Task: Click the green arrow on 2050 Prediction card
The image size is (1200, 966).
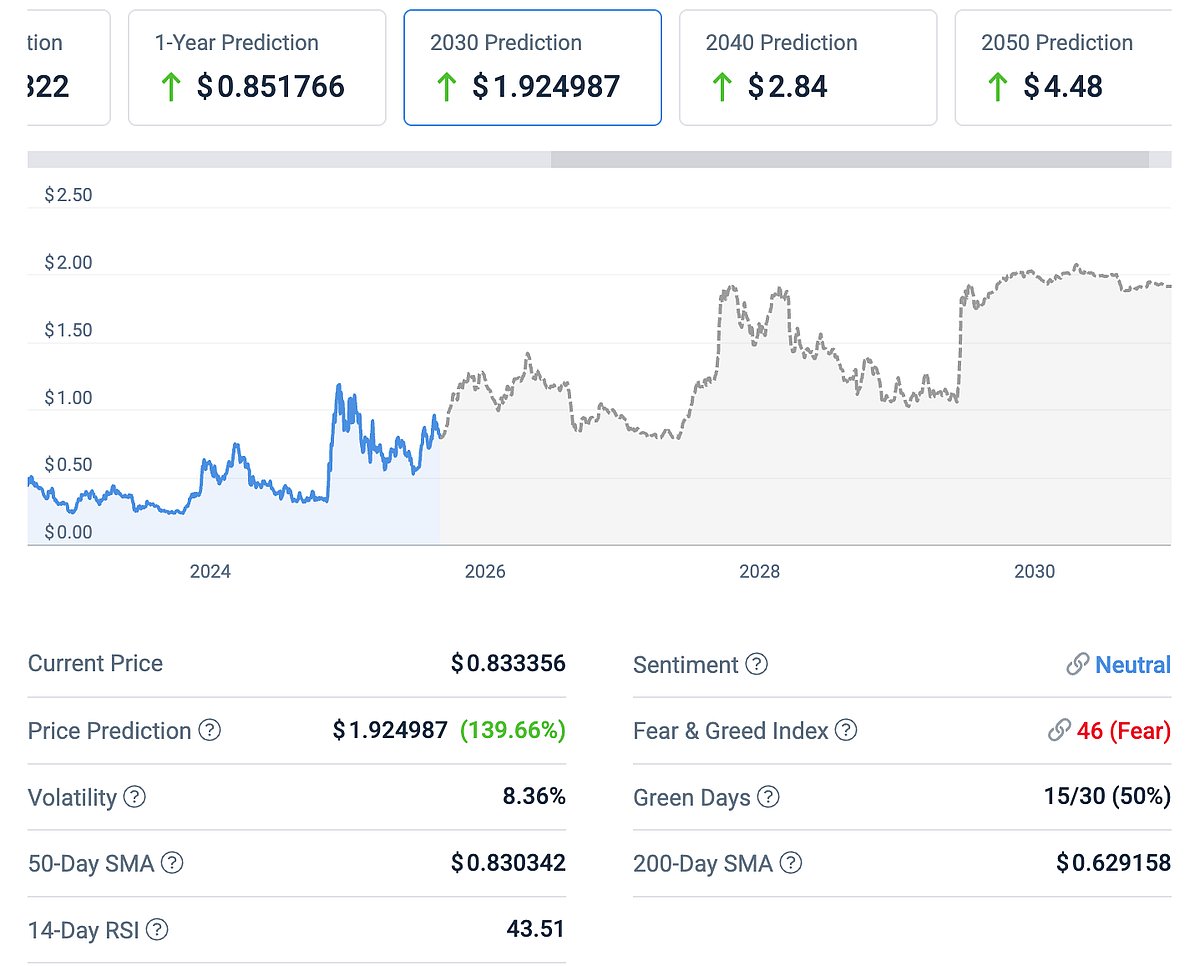Action: point(996,87)
